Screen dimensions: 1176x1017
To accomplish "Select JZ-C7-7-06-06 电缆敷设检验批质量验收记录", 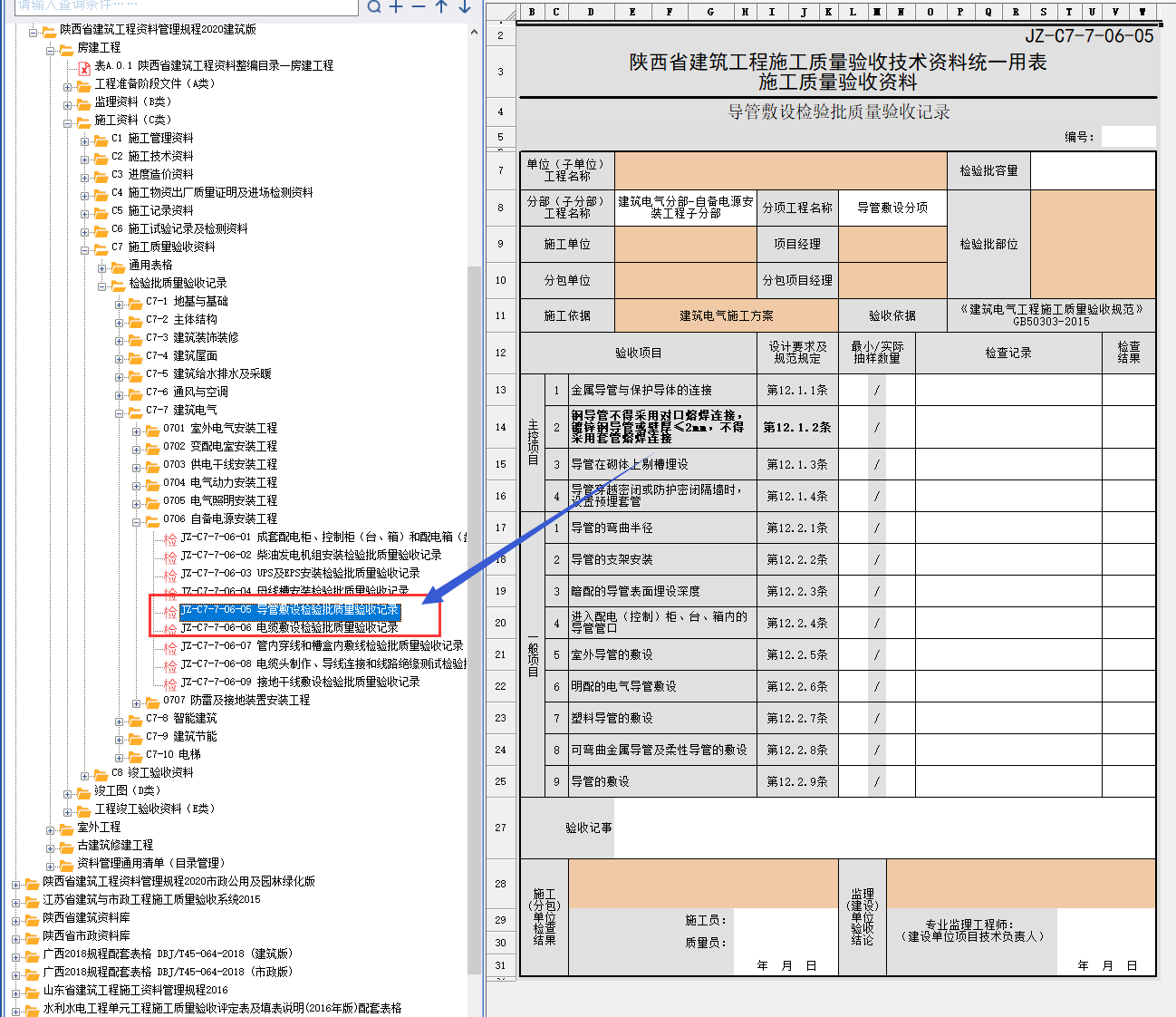I will point(289,627).
